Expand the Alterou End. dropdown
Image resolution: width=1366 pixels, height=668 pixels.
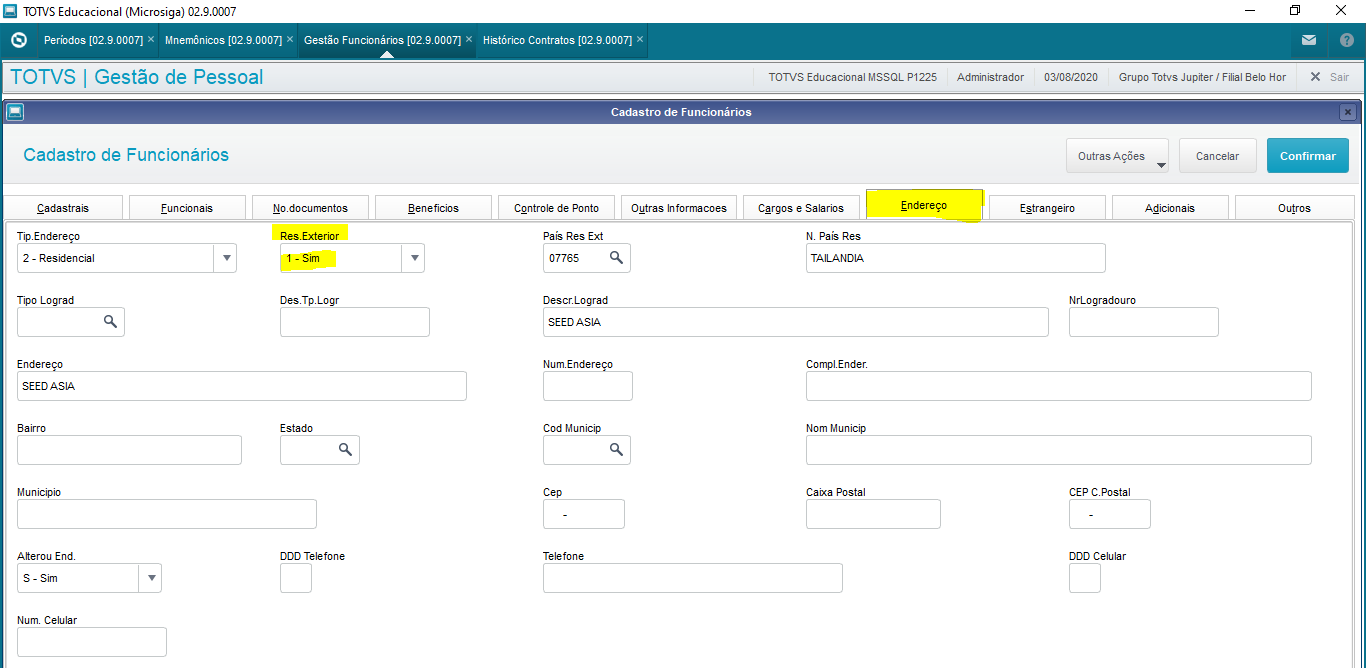[x=150, y=578]
